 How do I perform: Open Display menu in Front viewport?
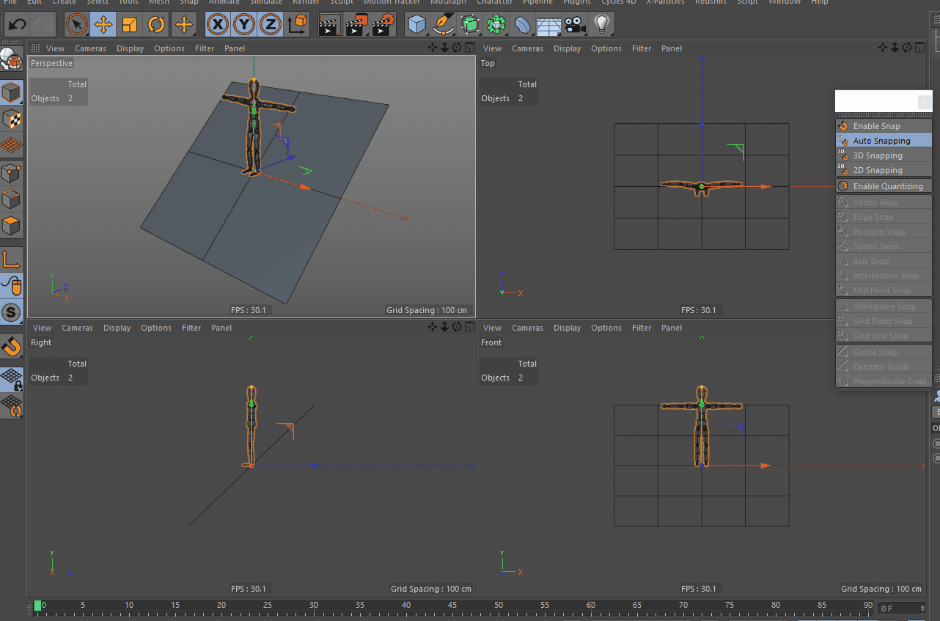(x=567, y=328)
